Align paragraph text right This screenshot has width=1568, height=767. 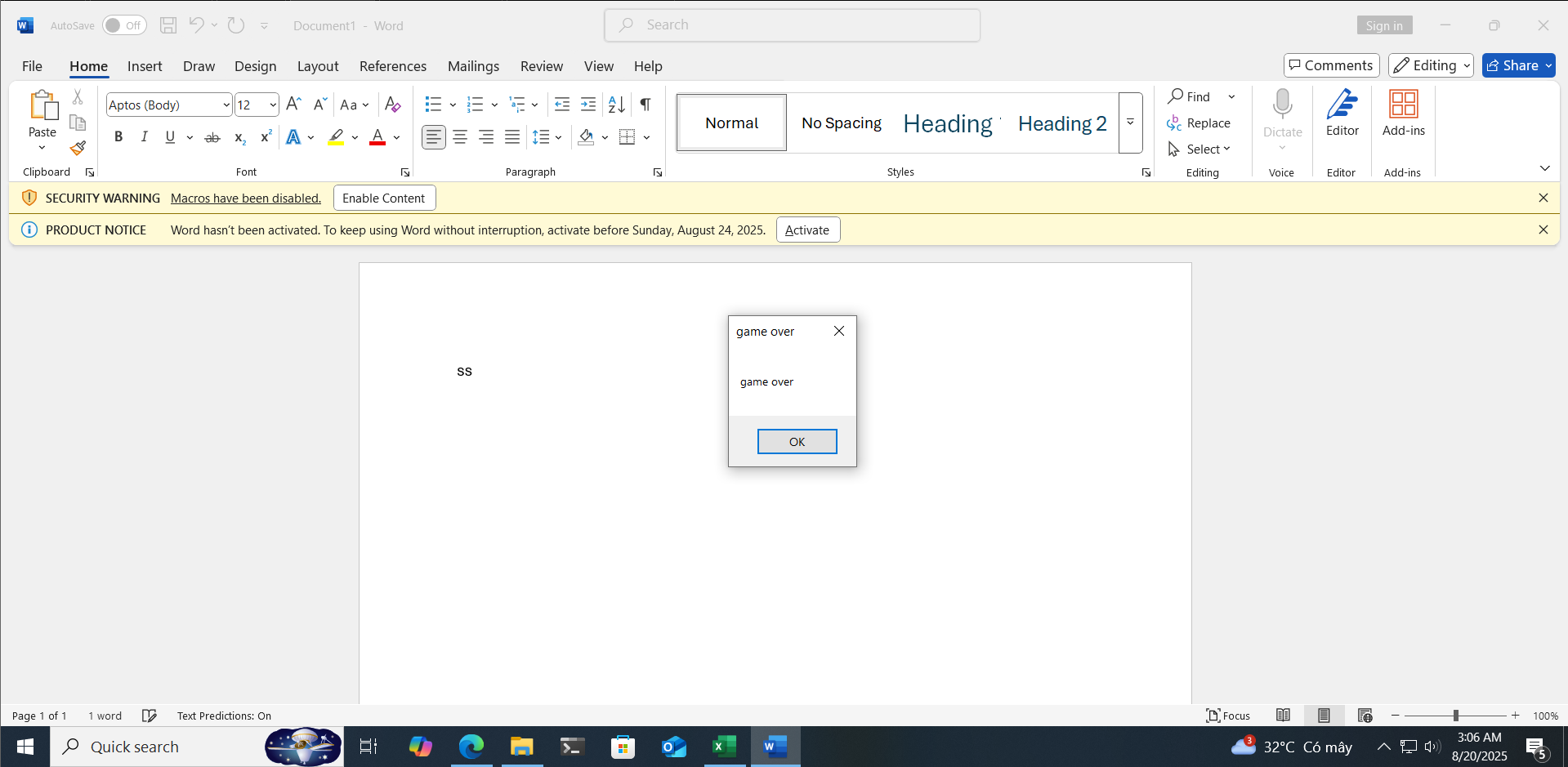pyautogui.click(x=486, y=137)
